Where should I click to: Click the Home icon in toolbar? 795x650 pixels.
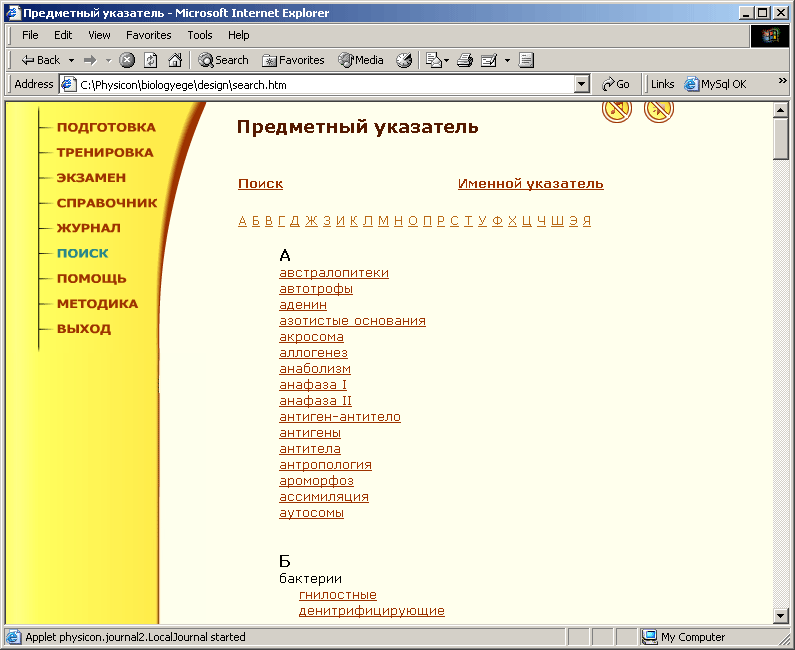(175, 60)
